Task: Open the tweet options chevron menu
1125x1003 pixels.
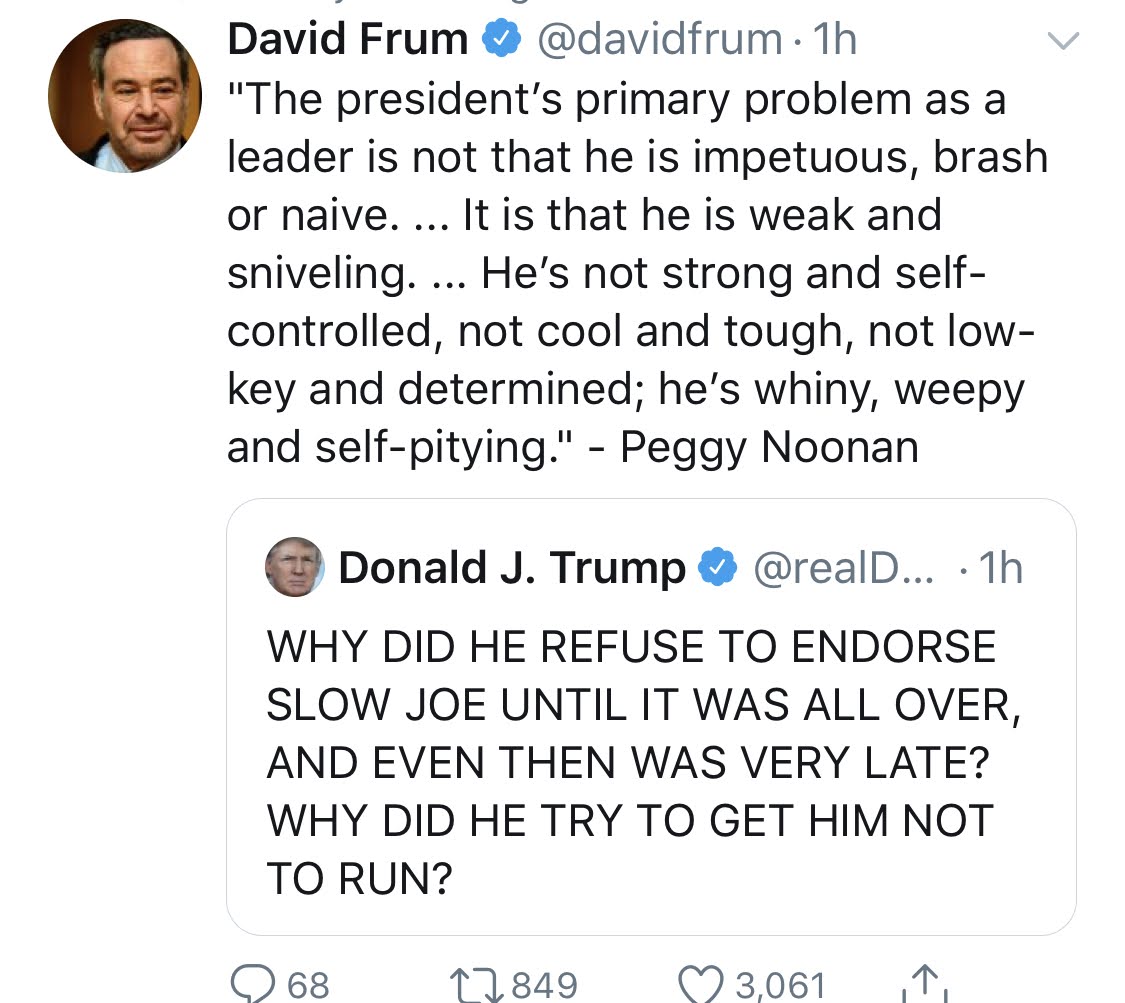Action: (1063, 41)
